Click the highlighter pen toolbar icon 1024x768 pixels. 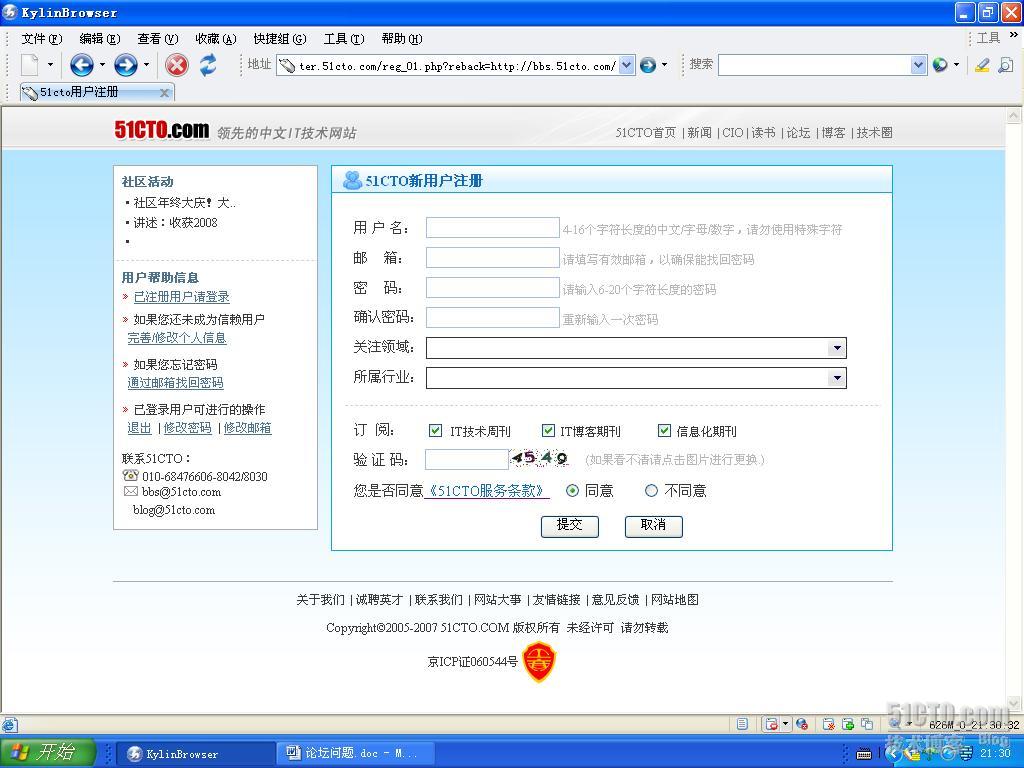click(982, 65)
